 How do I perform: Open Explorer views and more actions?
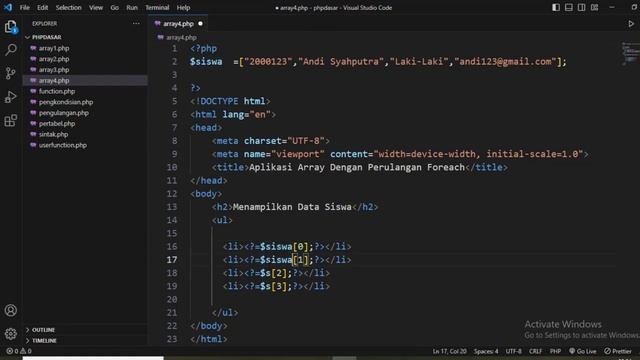[x=136, y=24]
